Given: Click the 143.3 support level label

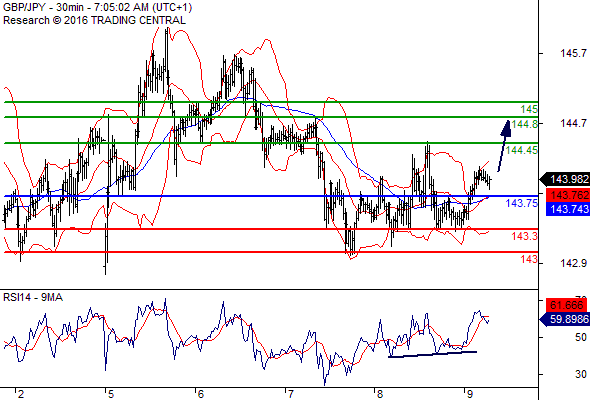Looking at the screenshot, I should pyautogui.click(x=525, y=236).
